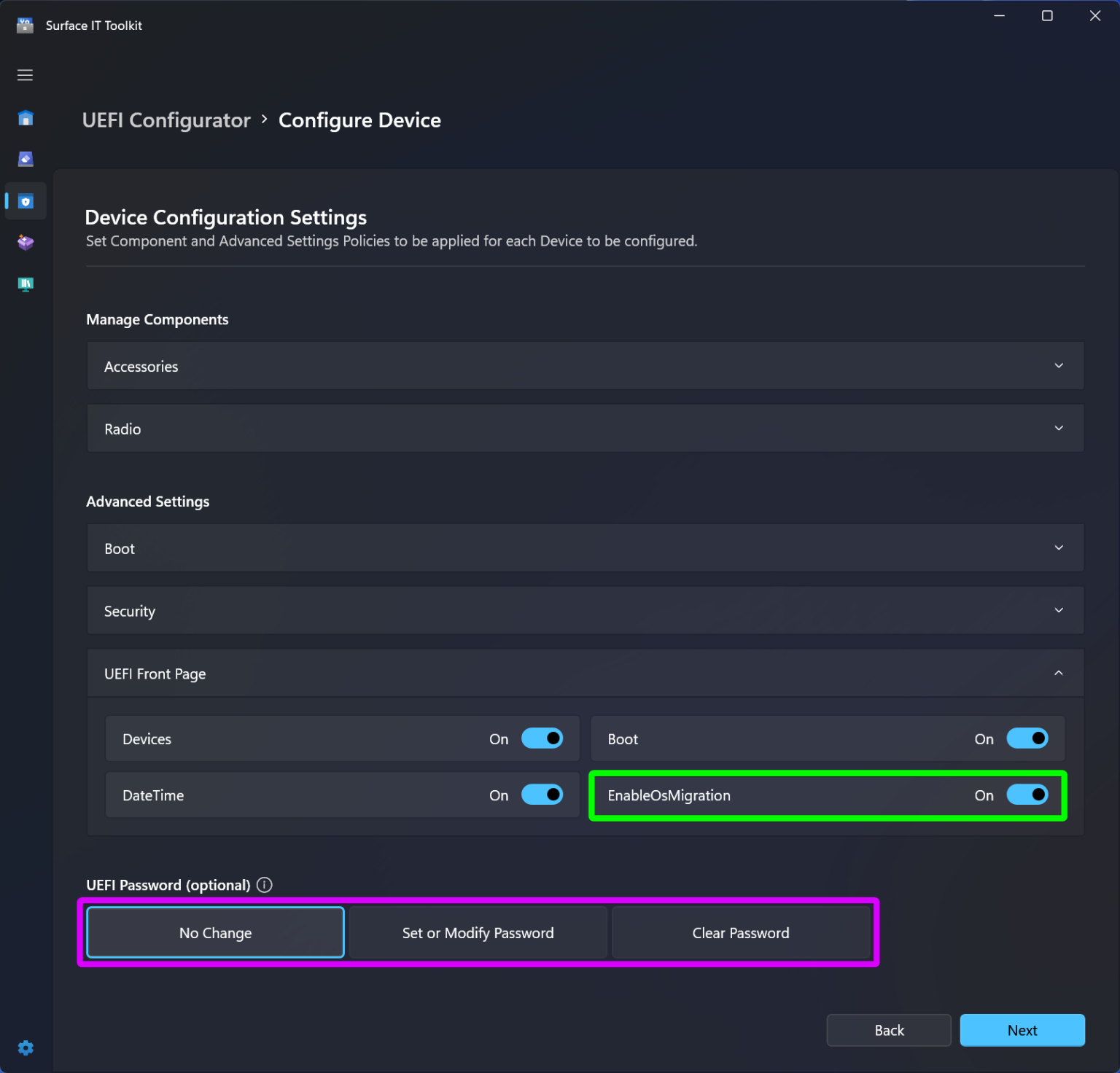The image size is (1120, 1073).
Task: Select the Data Eraser tool in sidebar
Action: click(25, 159)
